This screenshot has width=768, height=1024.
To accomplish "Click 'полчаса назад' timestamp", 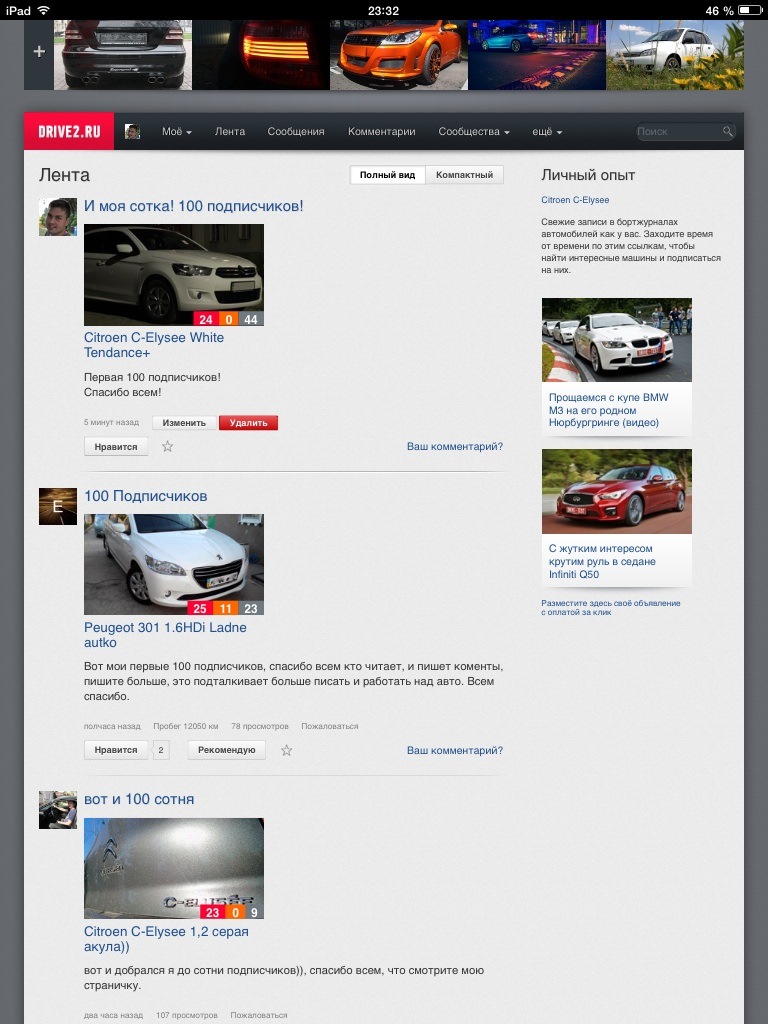I will point(112,726).
